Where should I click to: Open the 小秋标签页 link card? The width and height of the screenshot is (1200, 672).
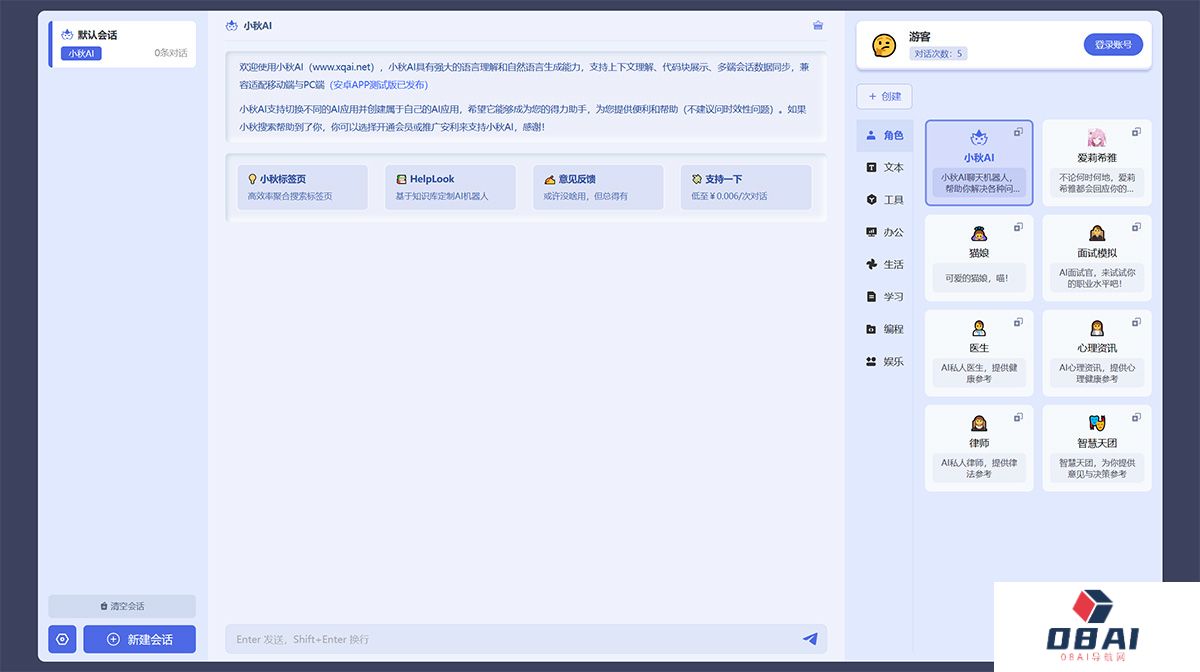(302, 187)
